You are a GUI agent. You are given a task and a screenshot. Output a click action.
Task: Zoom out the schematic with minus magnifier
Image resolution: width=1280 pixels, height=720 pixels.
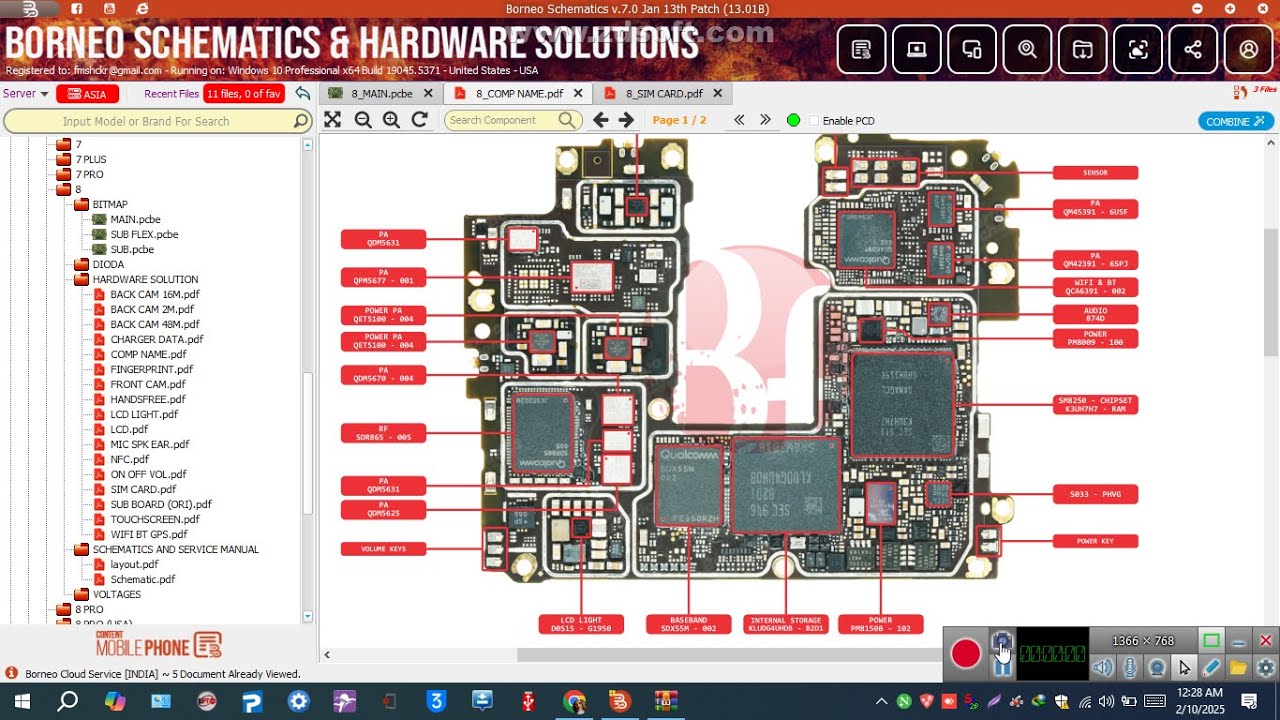point(363,120)
